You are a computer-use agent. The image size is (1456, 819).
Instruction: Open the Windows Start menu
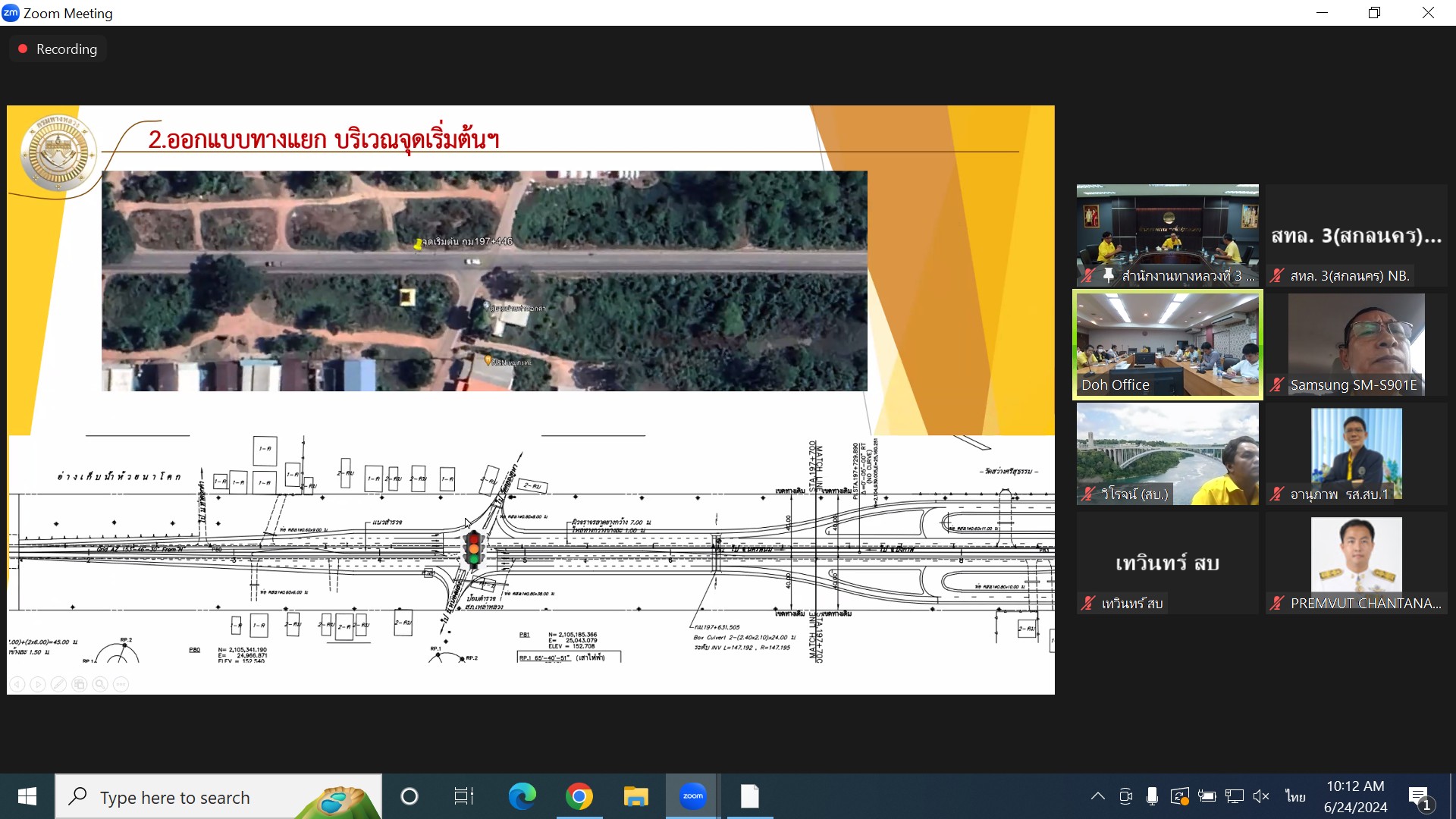click(x=27, y=796)
